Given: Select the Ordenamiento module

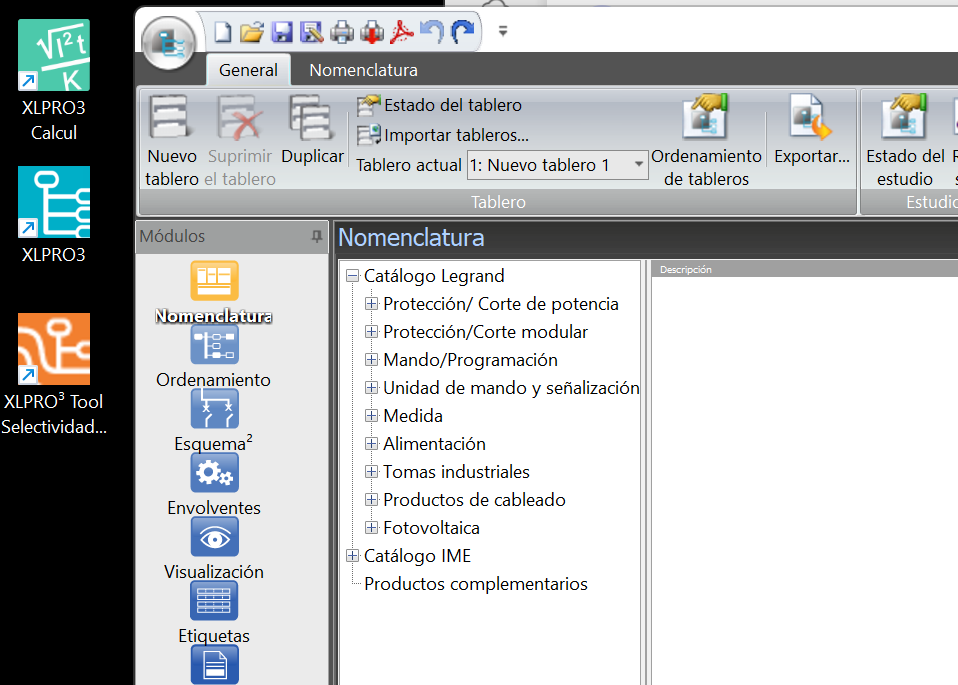Looking at the screenshot, I should point(214,357).
